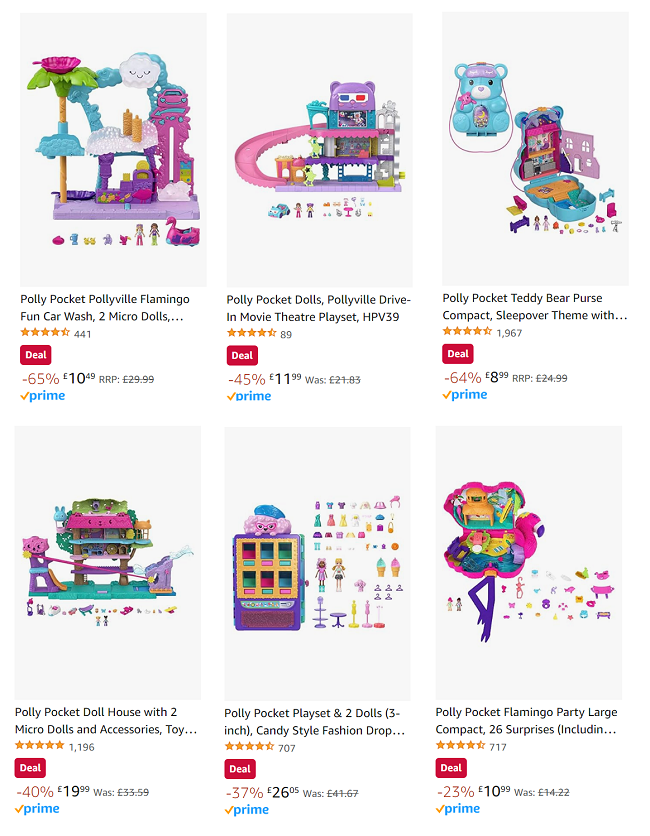
Task: Click the Teddy Bear Purse Compact title link
Action: tap(535, 307)
